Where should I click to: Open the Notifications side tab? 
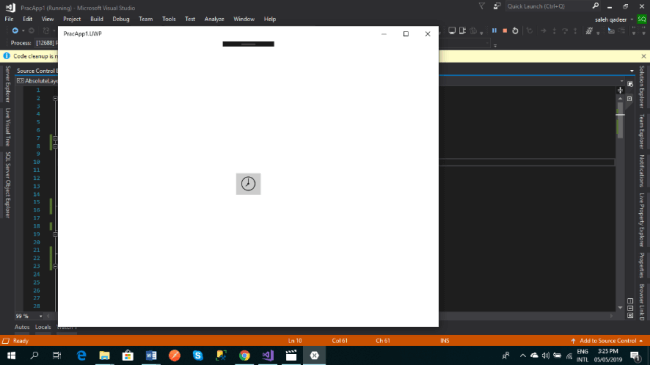click(642, 170)
